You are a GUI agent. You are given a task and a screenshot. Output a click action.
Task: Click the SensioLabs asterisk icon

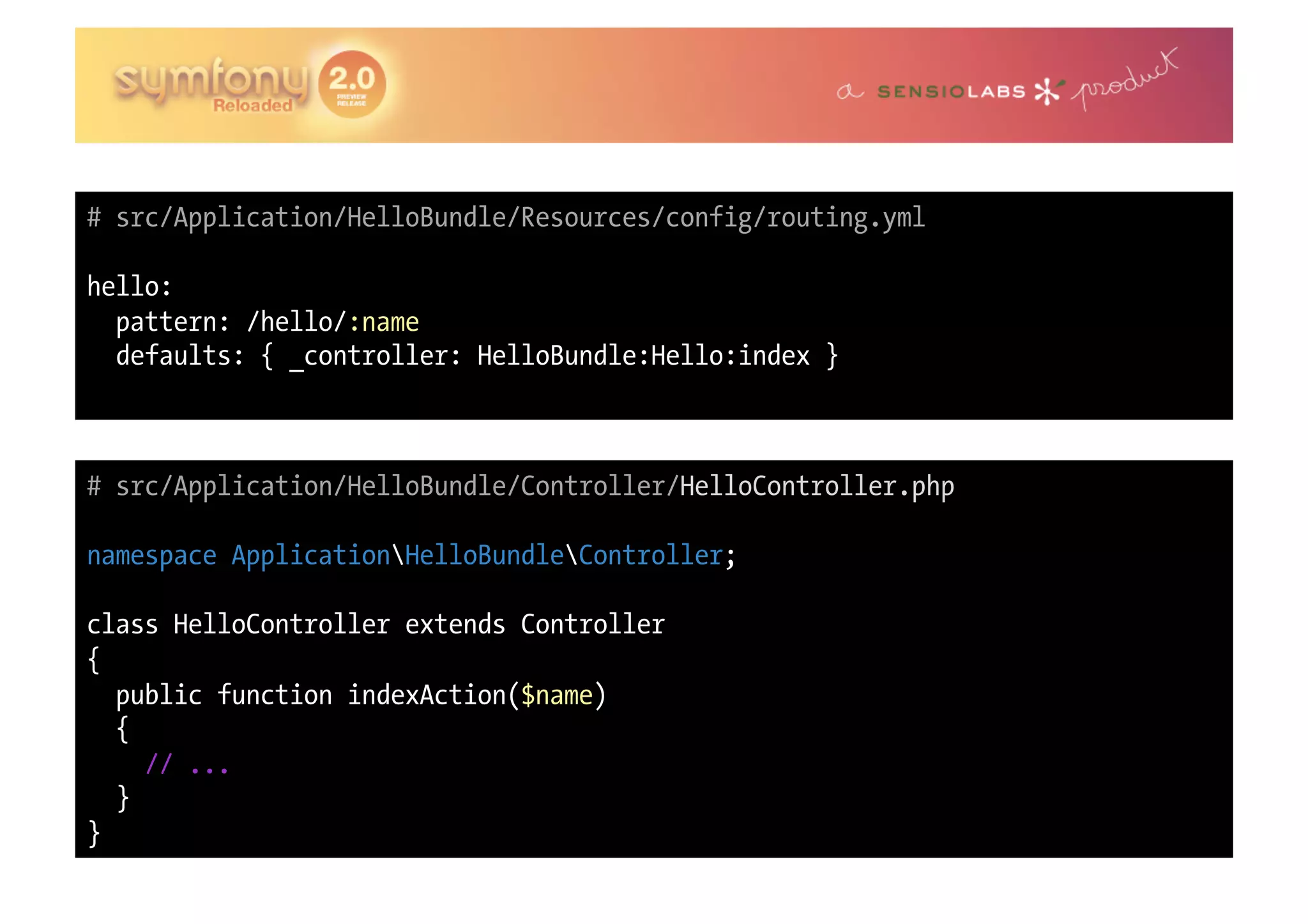(x=1047, y=91)
